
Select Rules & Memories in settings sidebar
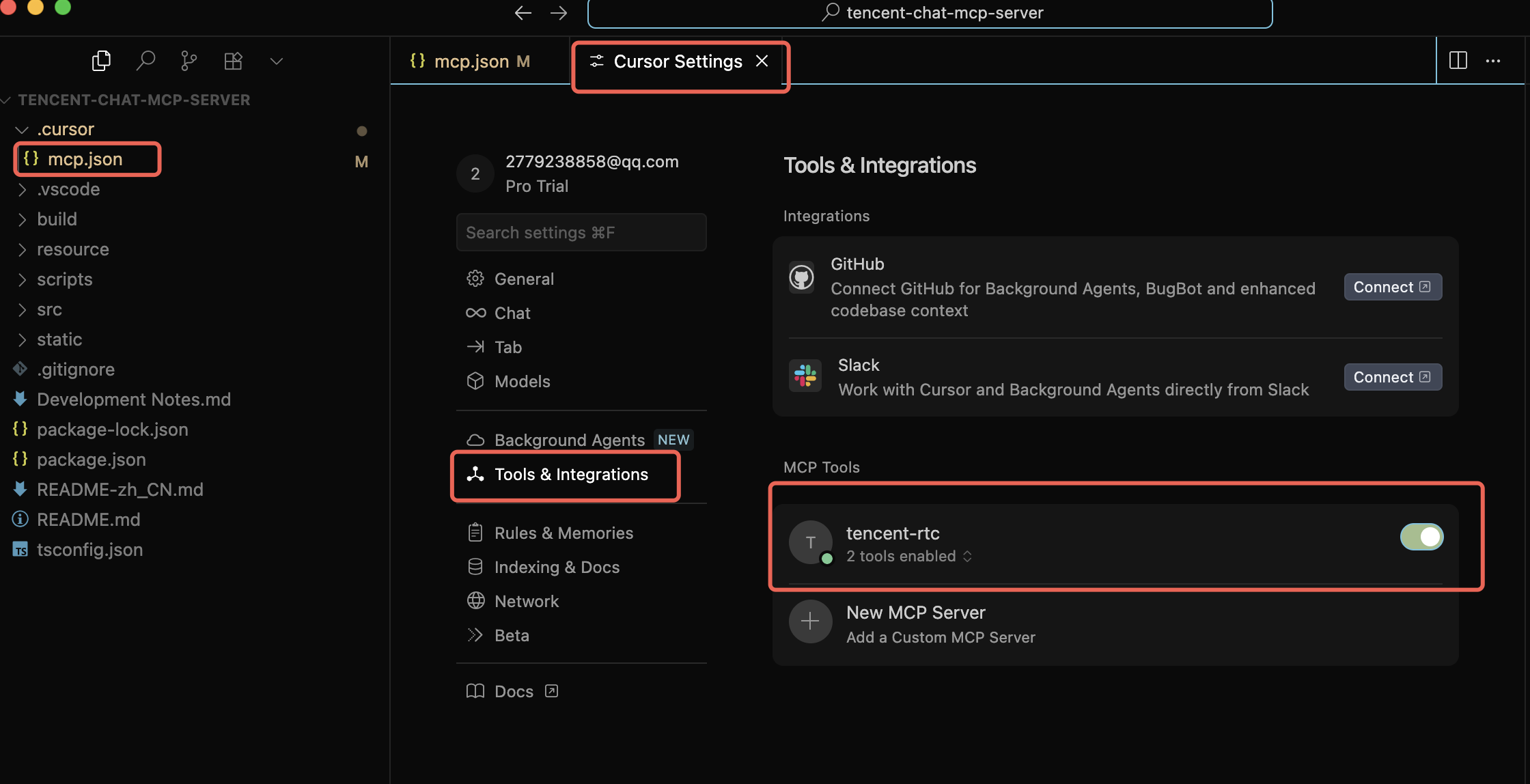[x=564, y=532]
